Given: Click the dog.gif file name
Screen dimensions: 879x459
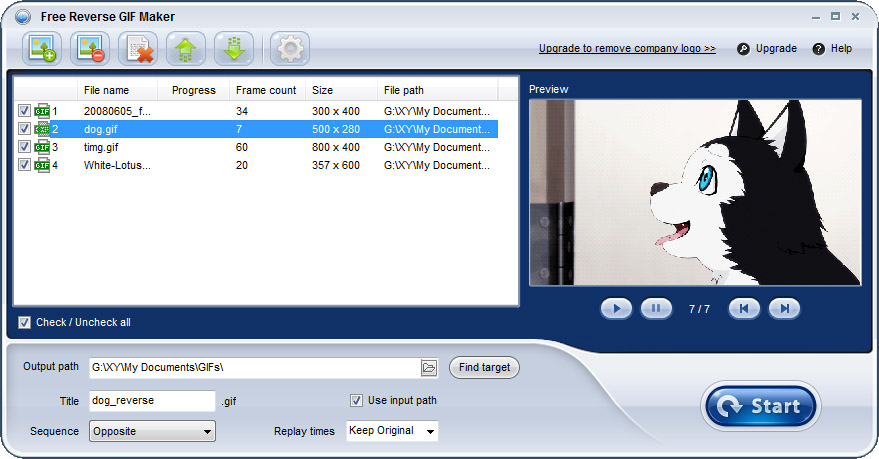Looking at the screenshot, I should click(101, 129).
